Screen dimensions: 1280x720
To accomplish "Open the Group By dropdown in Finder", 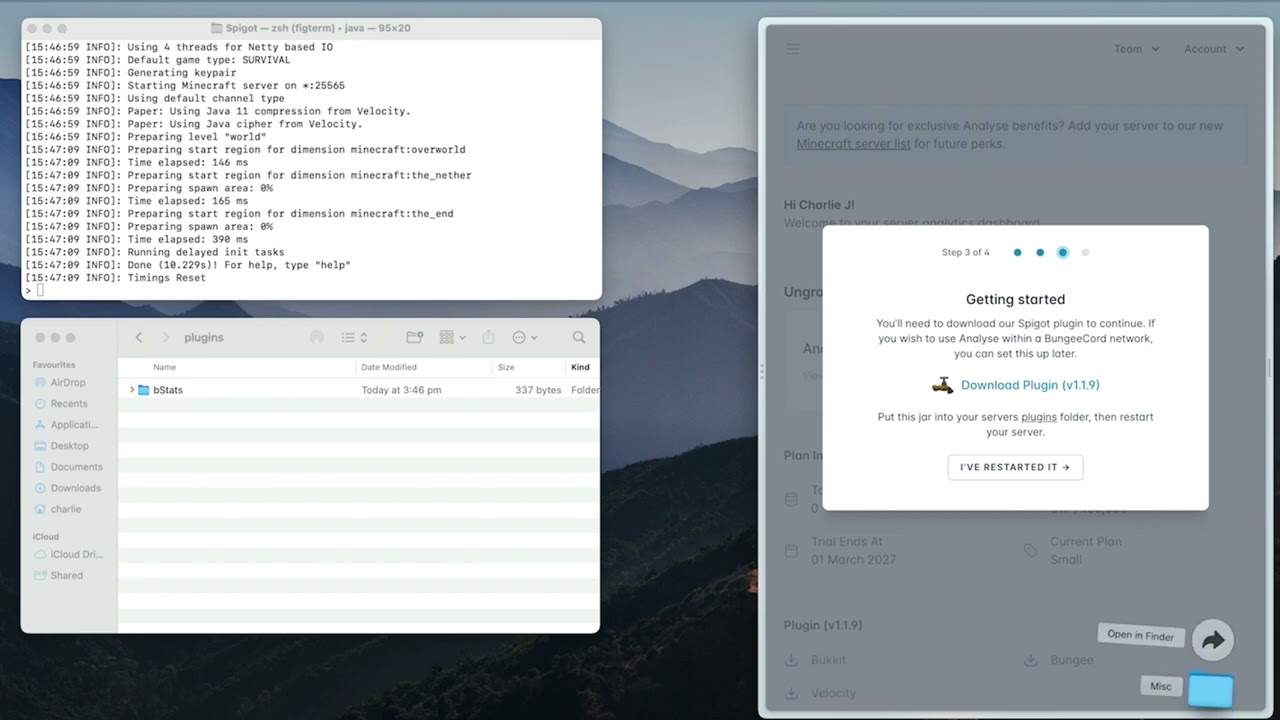I will 453,338.
